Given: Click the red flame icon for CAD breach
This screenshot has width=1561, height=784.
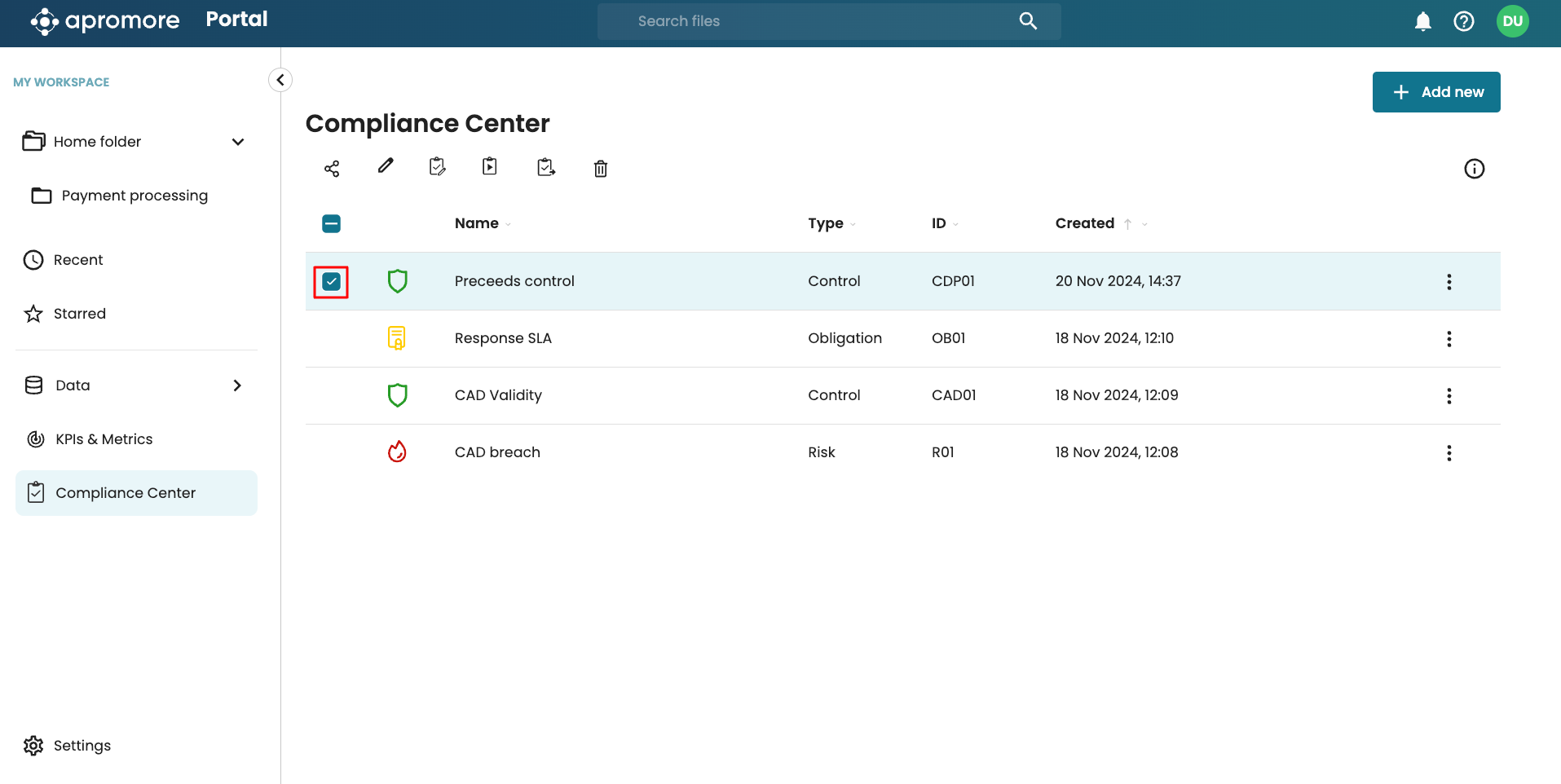Looking at the screenshot, I should point(397,451).
